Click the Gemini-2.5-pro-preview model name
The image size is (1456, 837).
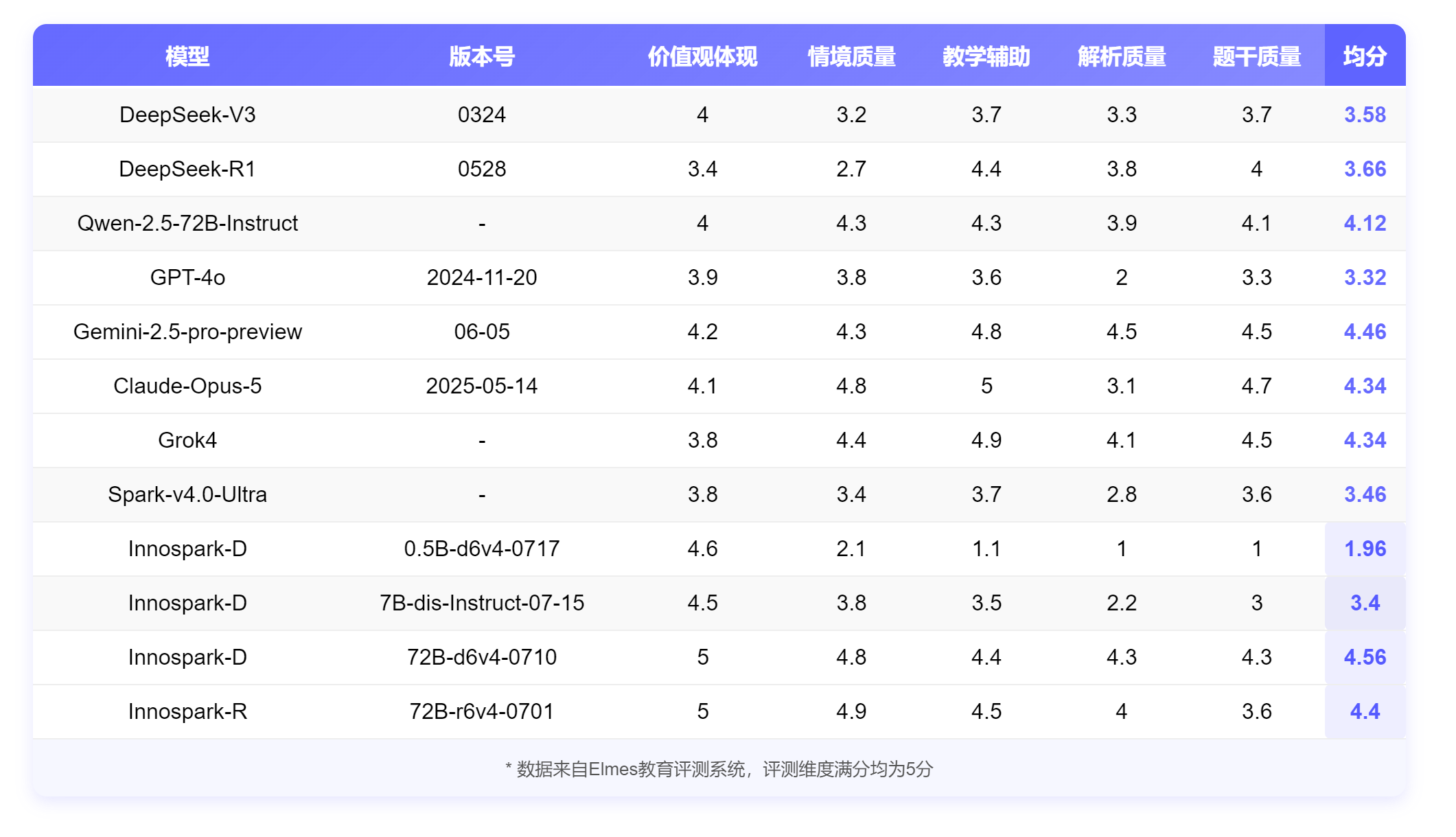coord(187,332)
